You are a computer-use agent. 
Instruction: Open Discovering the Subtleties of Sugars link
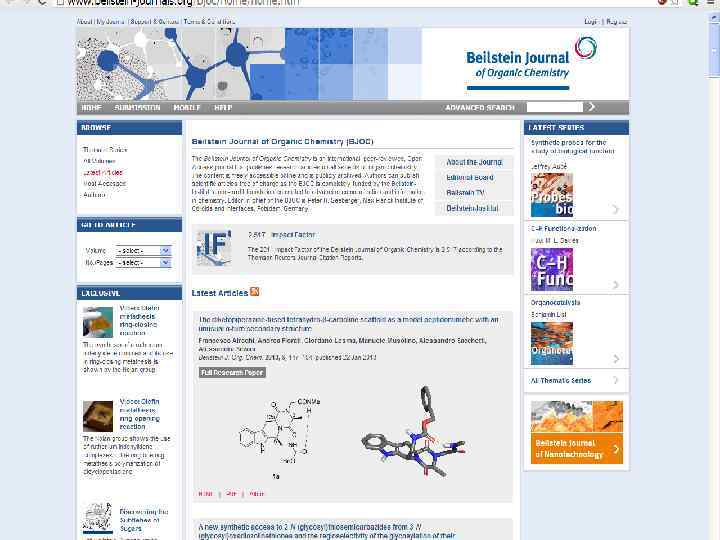(144, 520)
